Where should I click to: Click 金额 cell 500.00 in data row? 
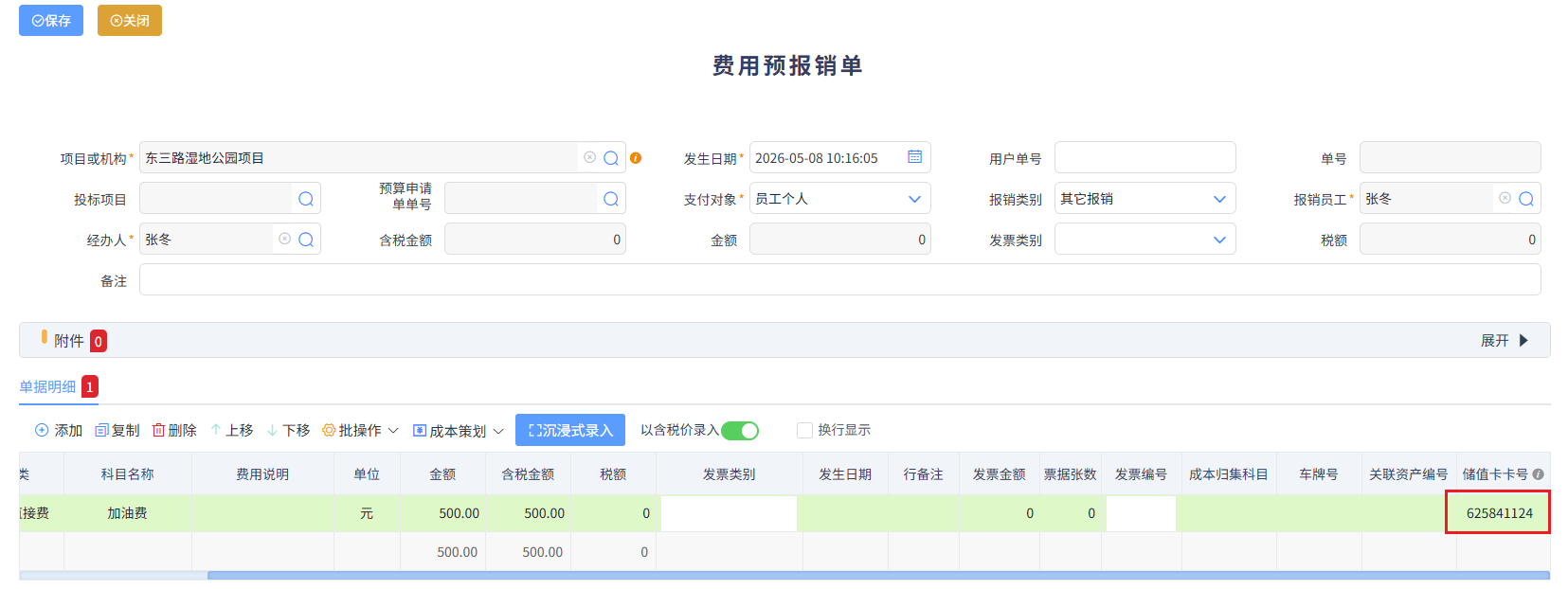(x=442, y=512)
